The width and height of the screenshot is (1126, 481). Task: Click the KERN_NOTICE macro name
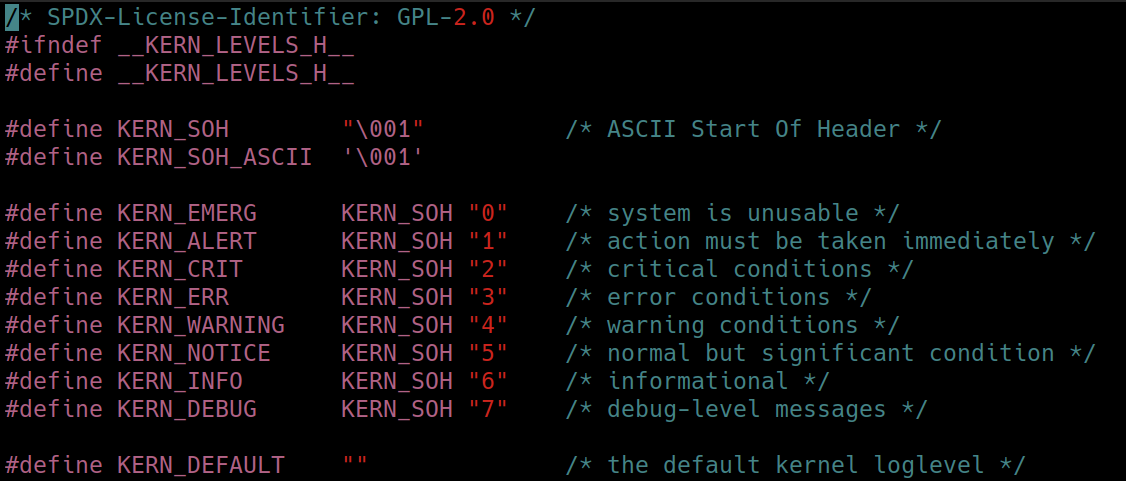(x=193, y=354)
